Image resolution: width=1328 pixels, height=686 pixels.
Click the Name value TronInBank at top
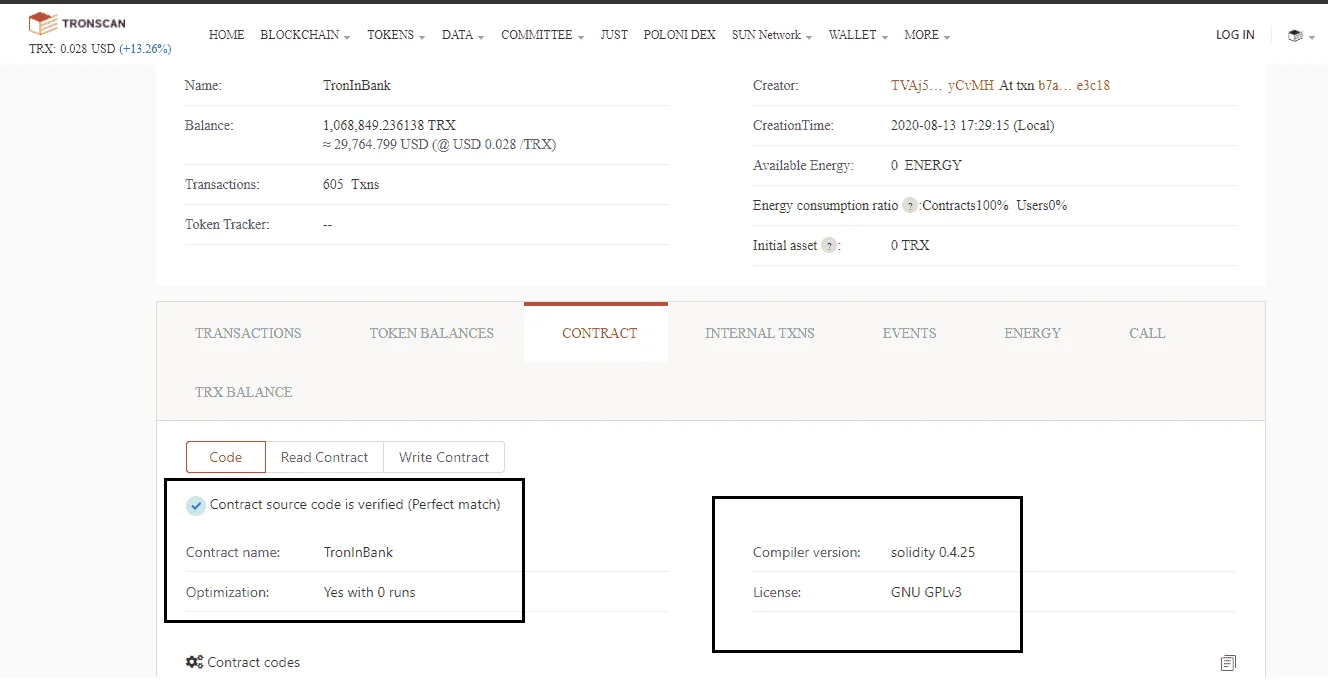(357, 86)
